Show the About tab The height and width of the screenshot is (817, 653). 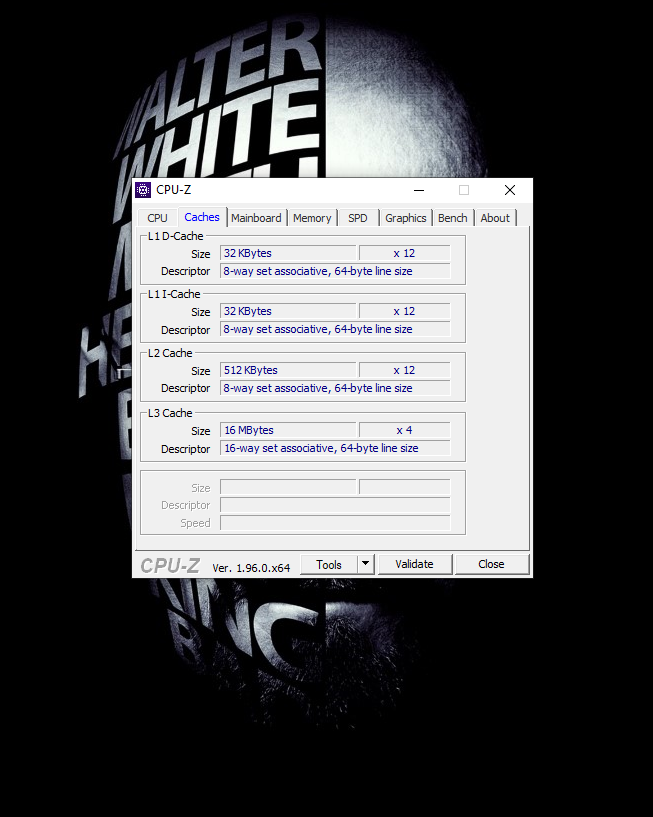495,218
